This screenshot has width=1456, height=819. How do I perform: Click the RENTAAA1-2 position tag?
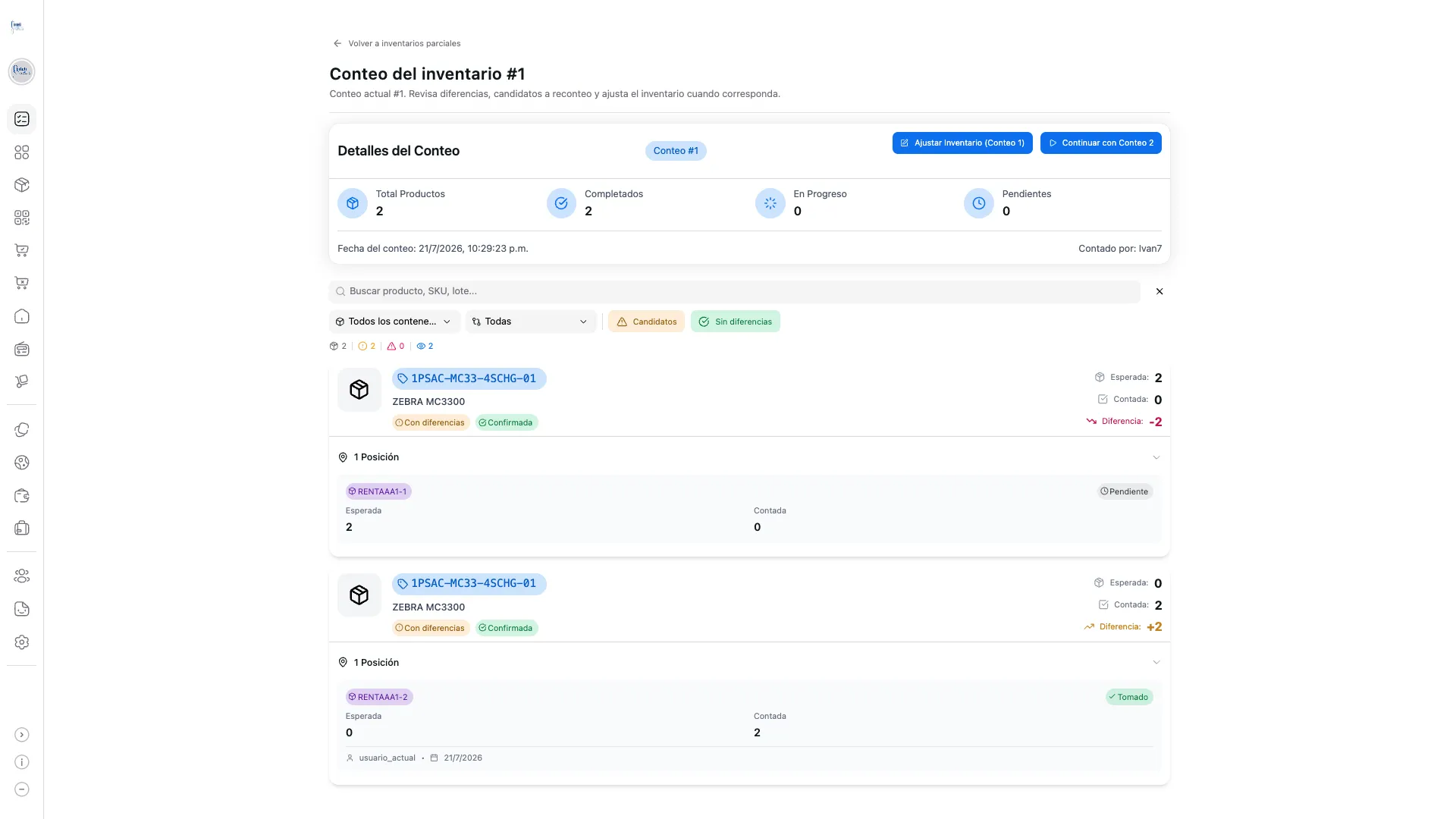coord(379,697)
